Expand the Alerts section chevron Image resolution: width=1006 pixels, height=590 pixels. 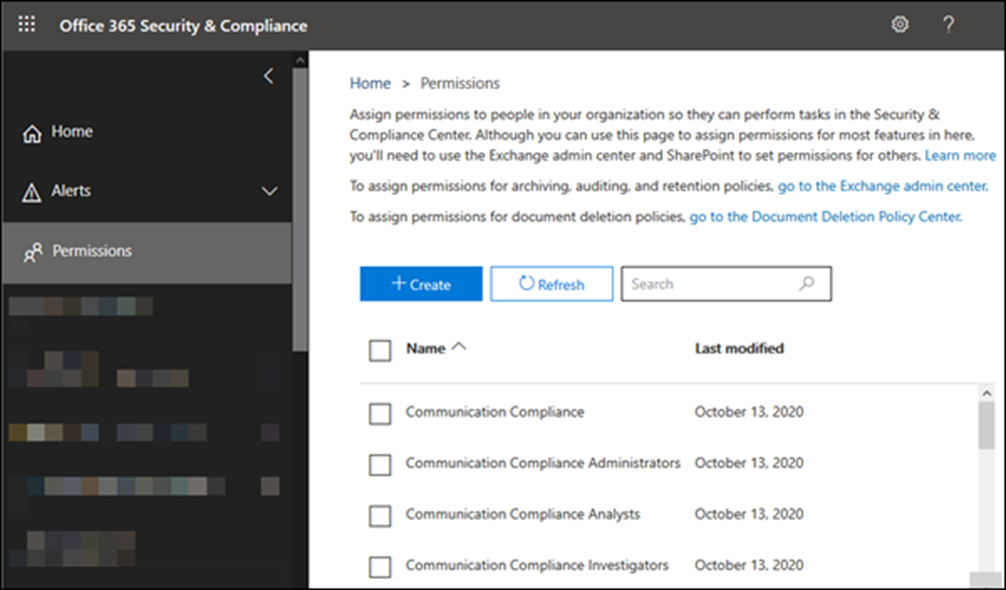click(x=269, y=190)
